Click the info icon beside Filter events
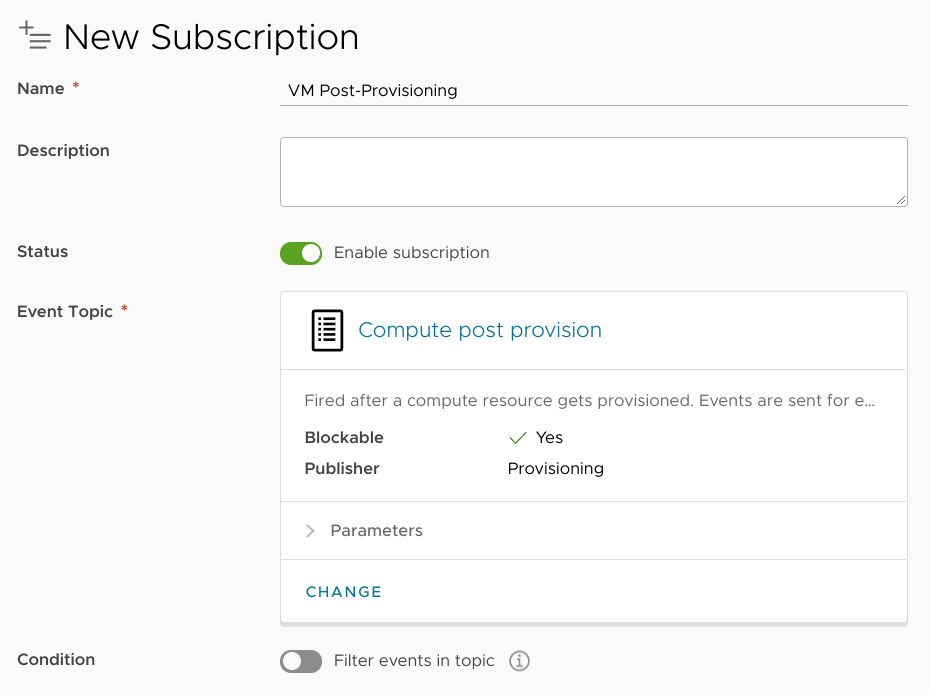 (520, 661)
